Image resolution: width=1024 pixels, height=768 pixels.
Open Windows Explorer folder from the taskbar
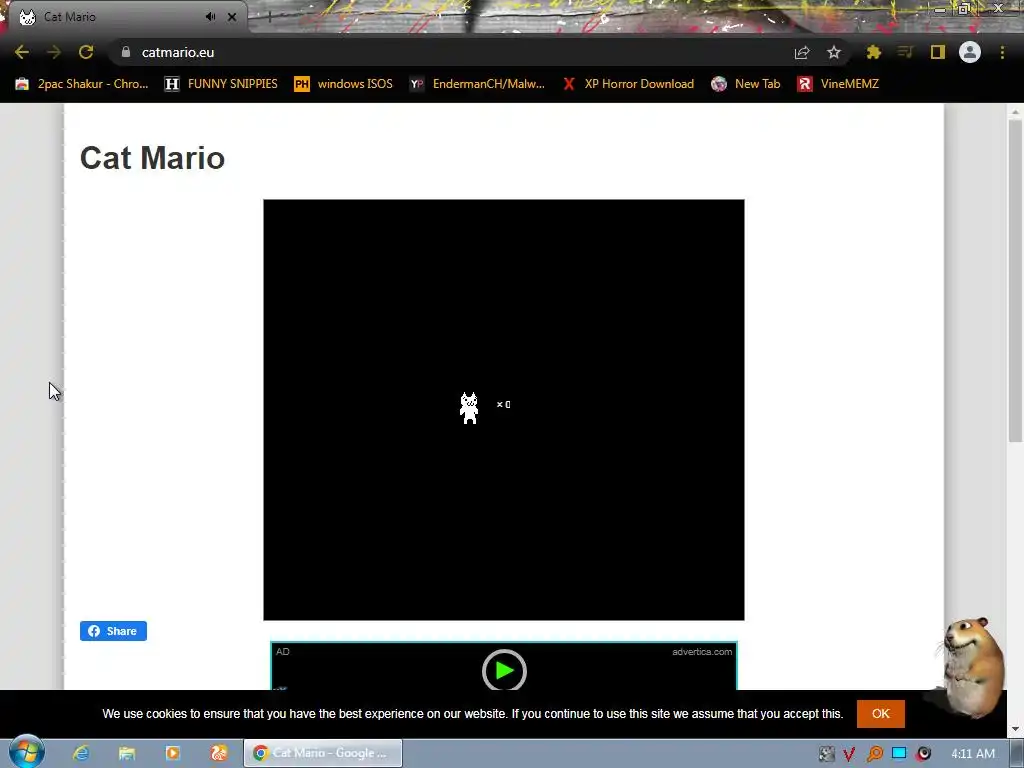click(127, 753)
